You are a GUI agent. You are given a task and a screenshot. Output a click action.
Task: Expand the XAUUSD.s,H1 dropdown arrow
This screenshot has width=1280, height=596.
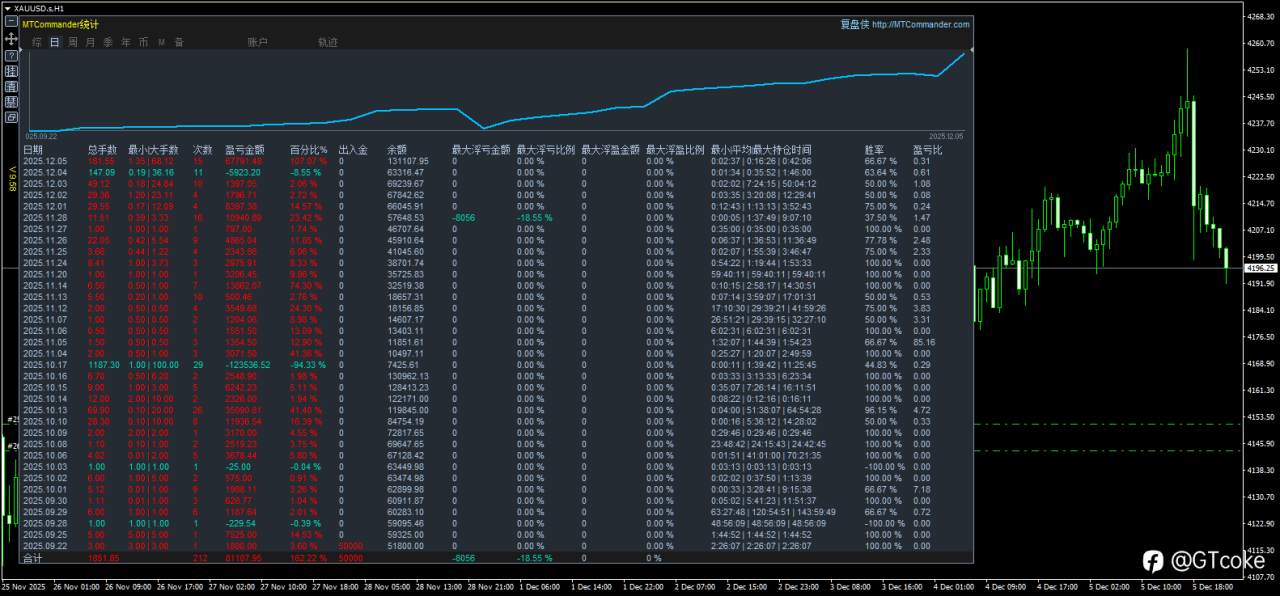click(8, 9)
